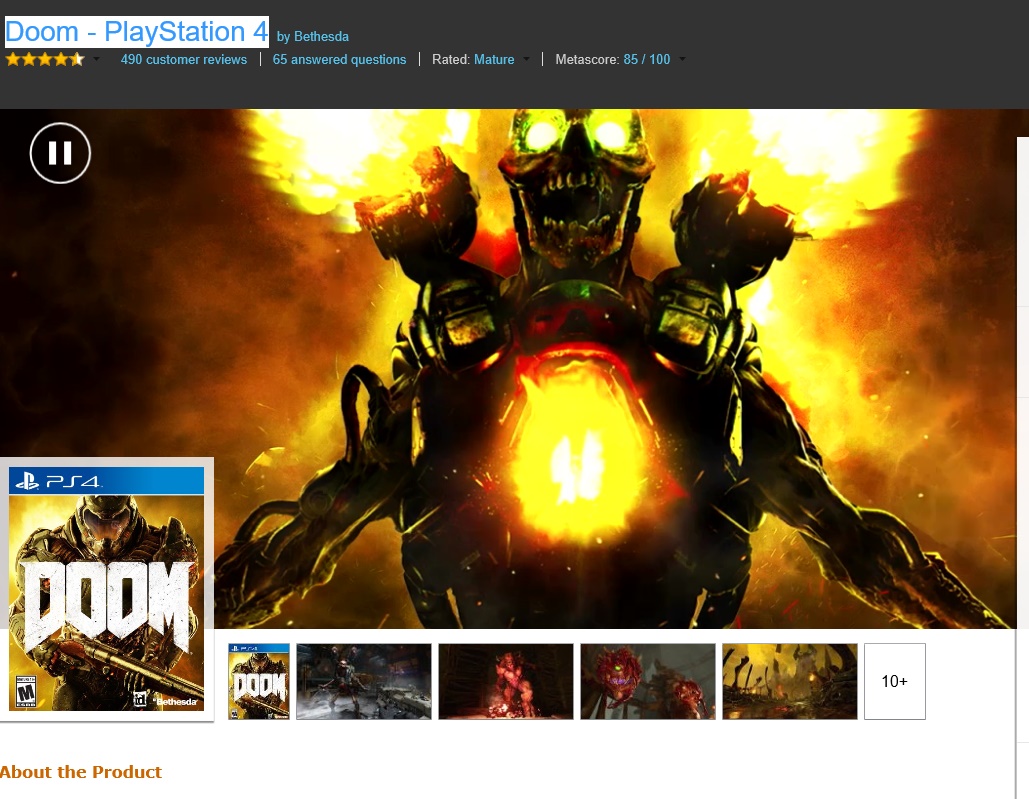Click the gold star rating icons
The image size is (1029, 799).
(x=45, y=60)
